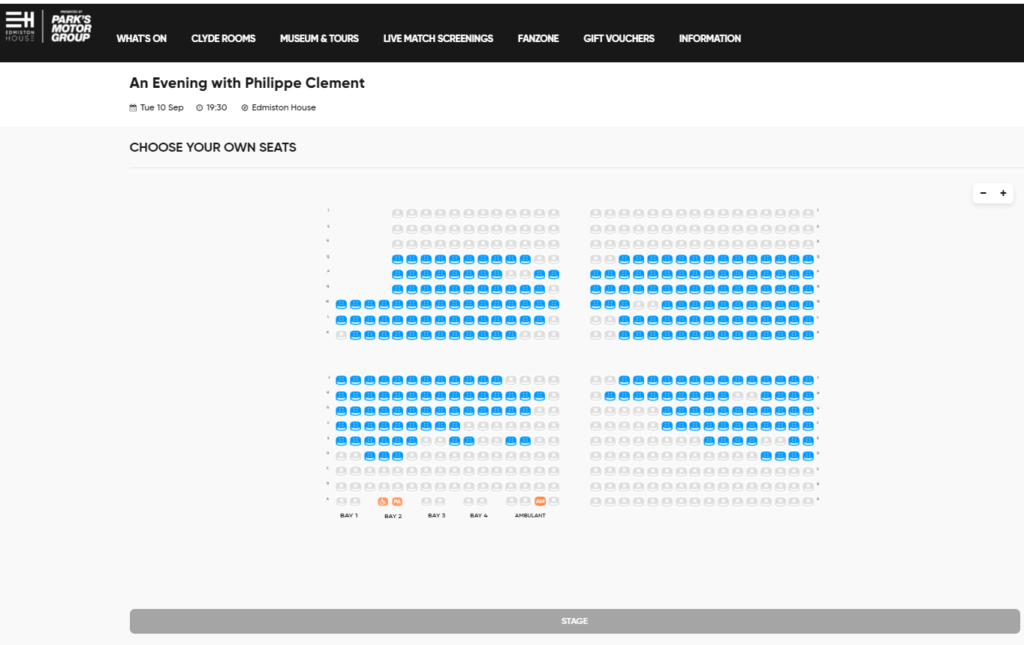This screenshot has width=1024, height=645.
Task: Click the calendar icon beside Tue 10 Sep
Action: tap(133, 108)
